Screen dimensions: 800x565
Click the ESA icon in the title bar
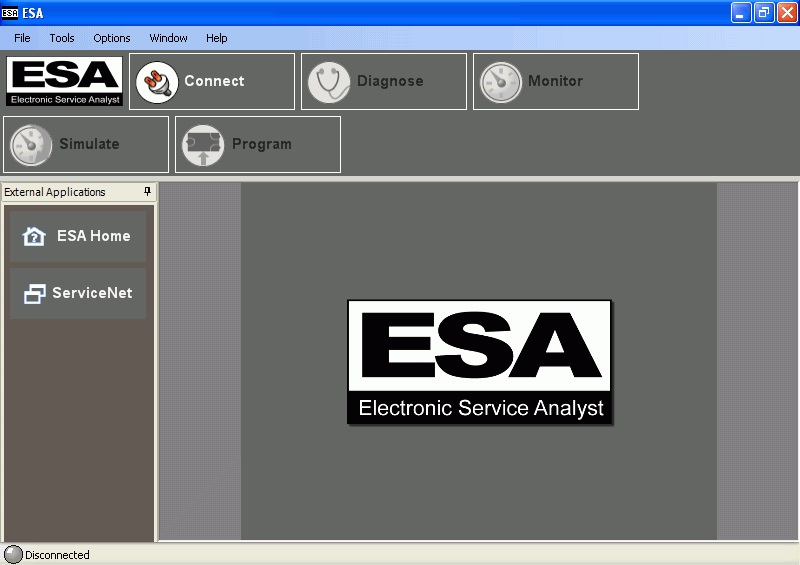point(11,13)
